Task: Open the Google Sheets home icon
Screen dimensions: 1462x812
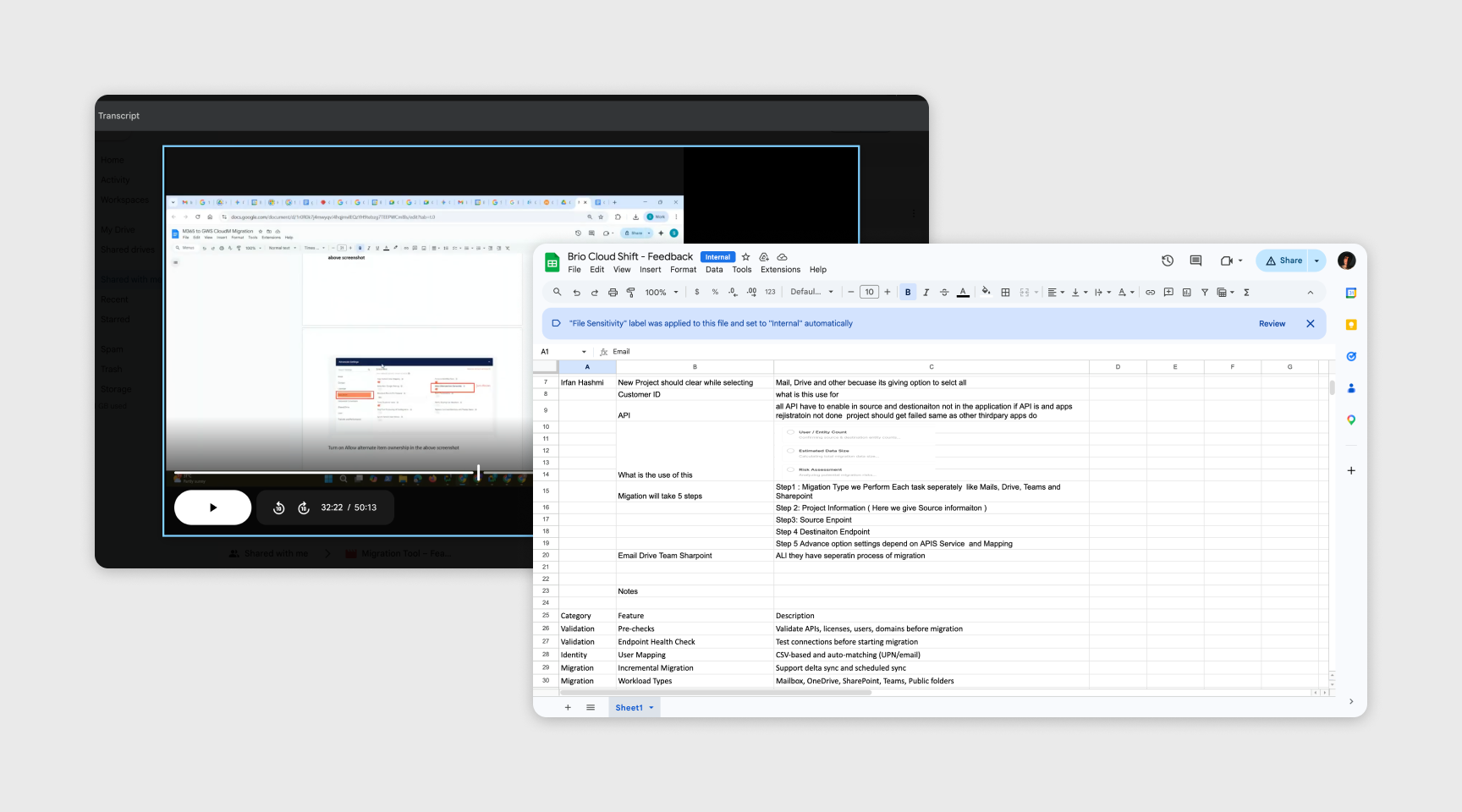Action: (552, 262)
